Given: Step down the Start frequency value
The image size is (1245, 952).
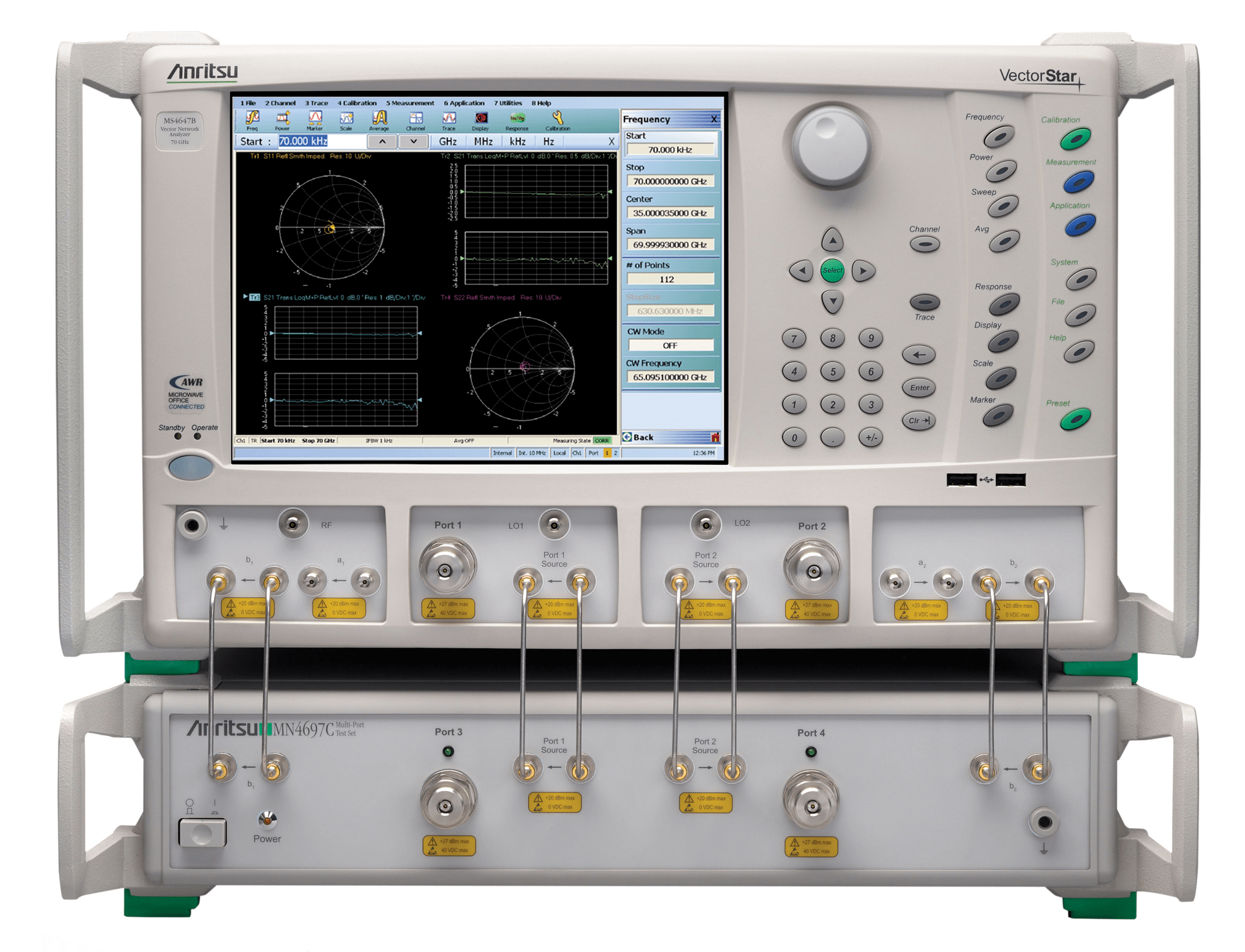Looking at the screenshot, I should coord(414,141).
